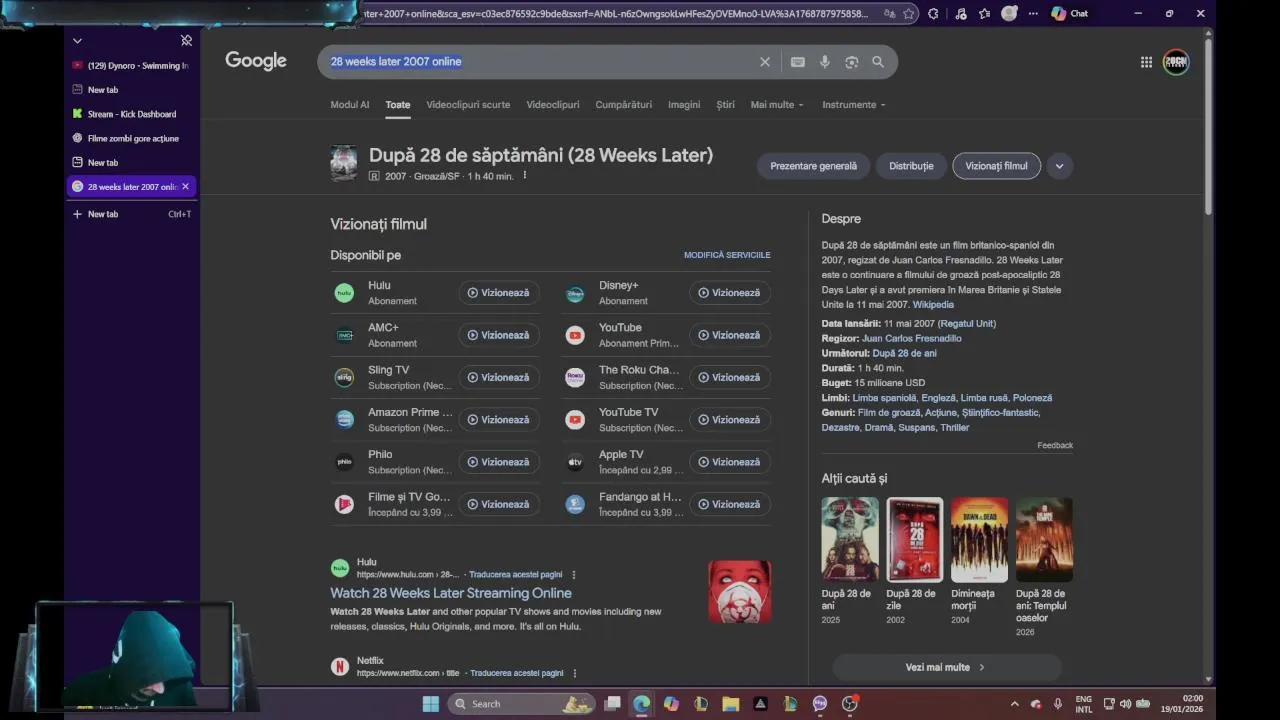Open more options for movie title
Image resolution: width=1280 pixels, height=720 pixels.
point(524,176)
